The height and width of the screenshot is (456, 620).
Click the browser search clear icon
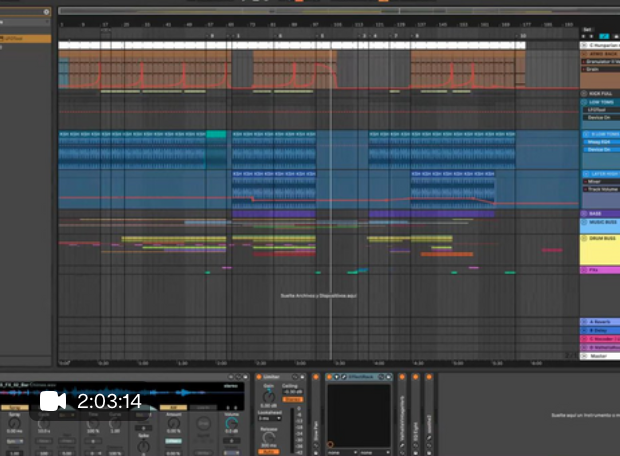[x=46, y=12]
